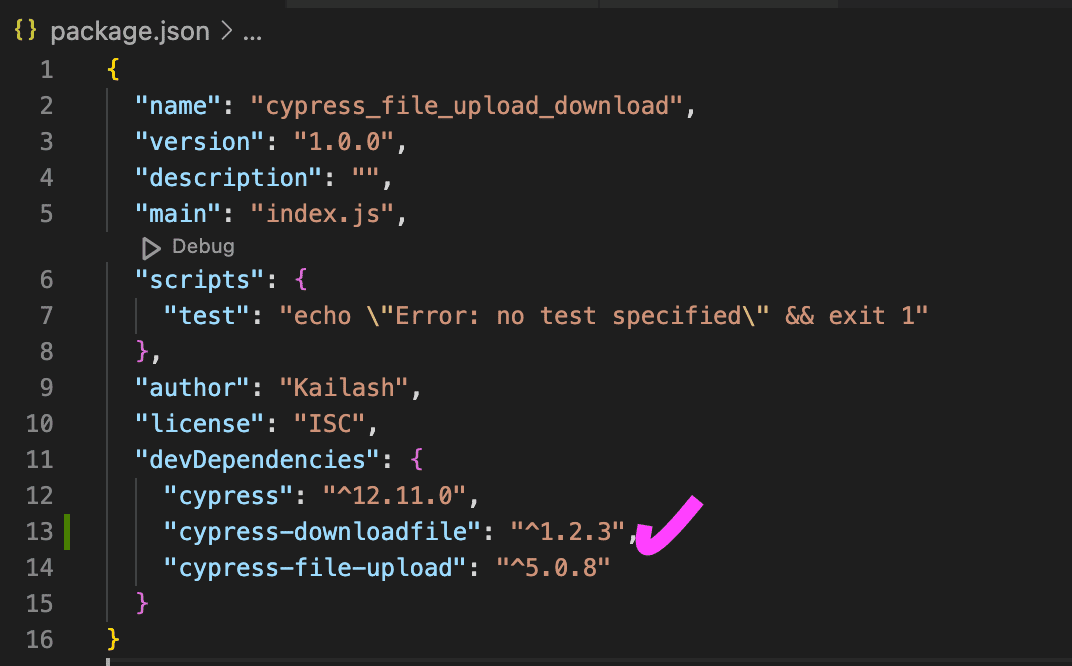
Task: Click the pink checkmark annotation
Action: coord(668,526)
